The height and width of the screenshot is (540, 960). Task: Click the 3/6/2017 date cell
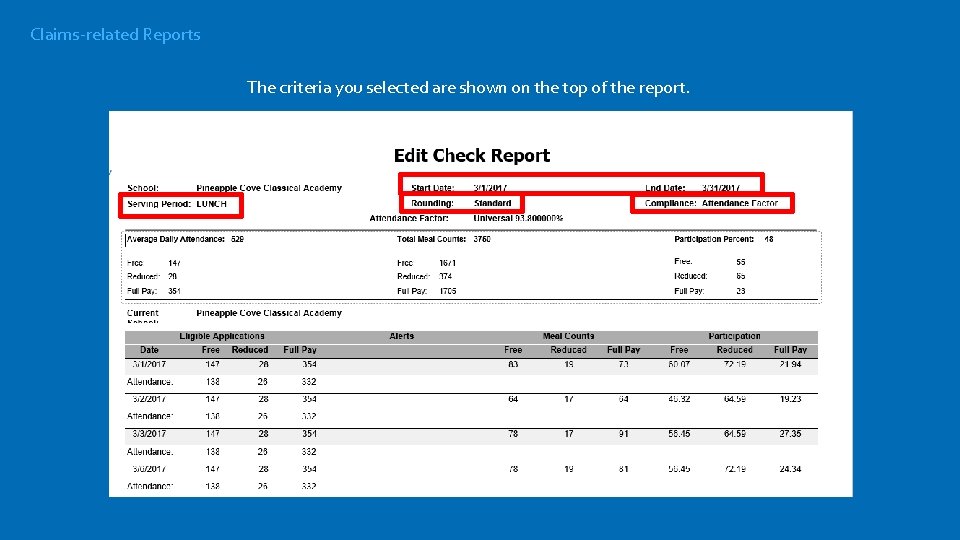pyautogui.click(x=149, y=469)
